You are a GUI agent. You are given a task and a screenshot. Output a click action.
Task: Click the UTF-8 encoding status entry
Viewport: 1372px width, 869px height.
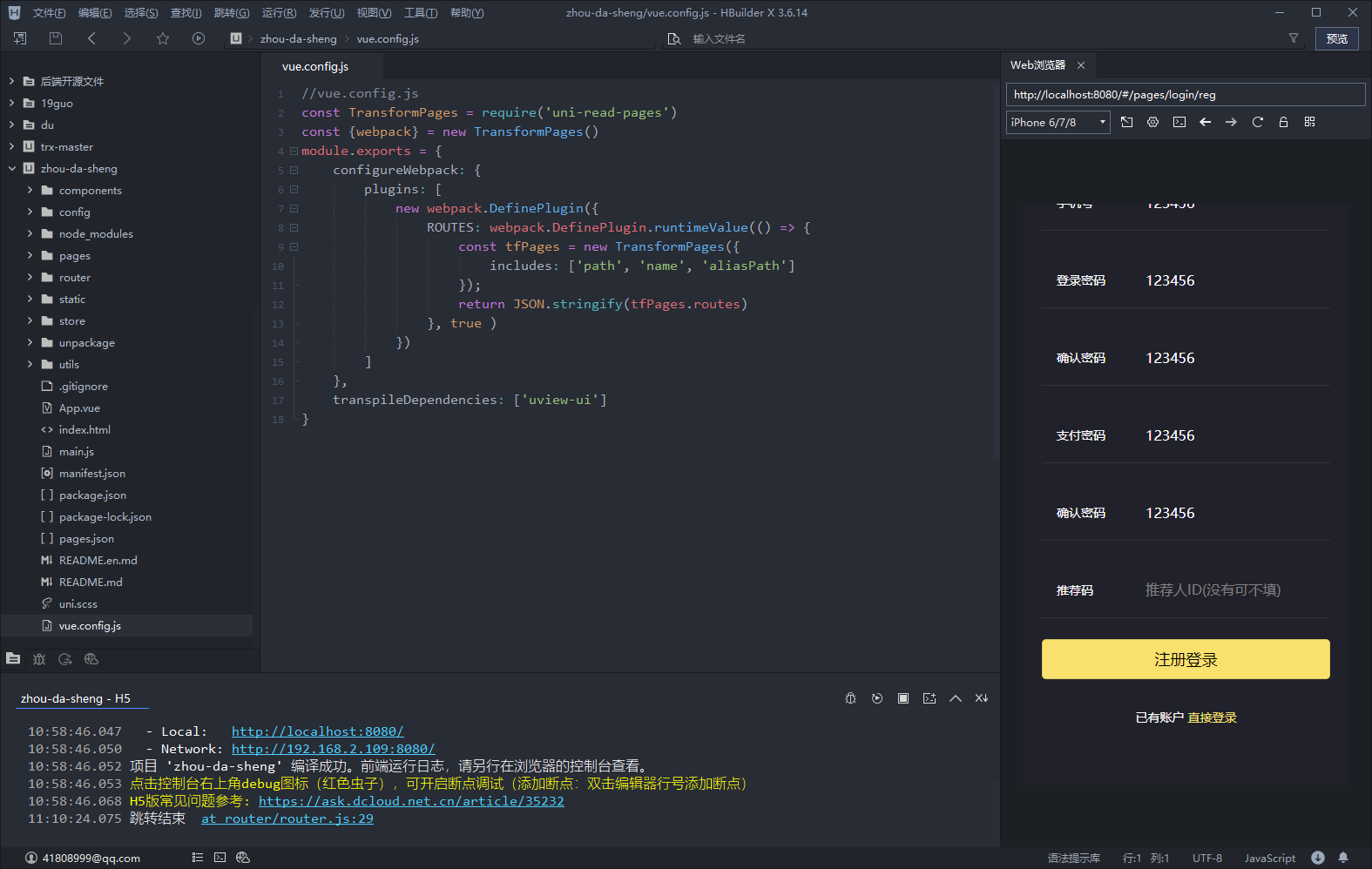point(1207,858)
